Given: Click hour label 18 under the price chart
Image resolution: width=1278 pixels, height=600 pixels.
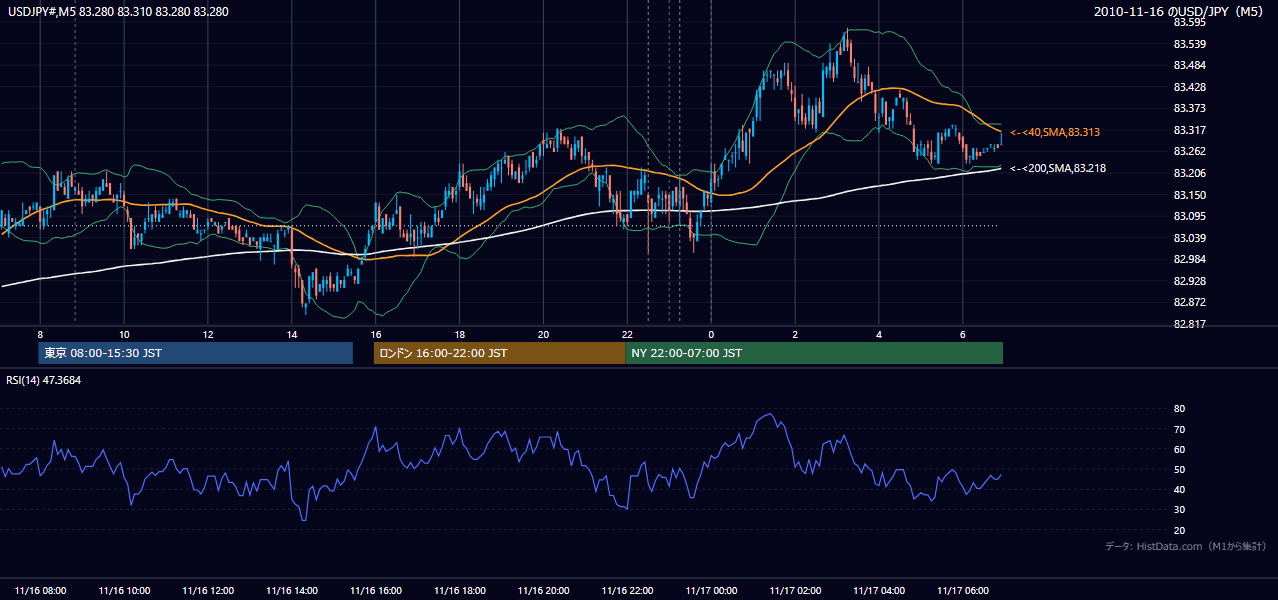Looking at the screenshot, I should click(x=460, y=333).
